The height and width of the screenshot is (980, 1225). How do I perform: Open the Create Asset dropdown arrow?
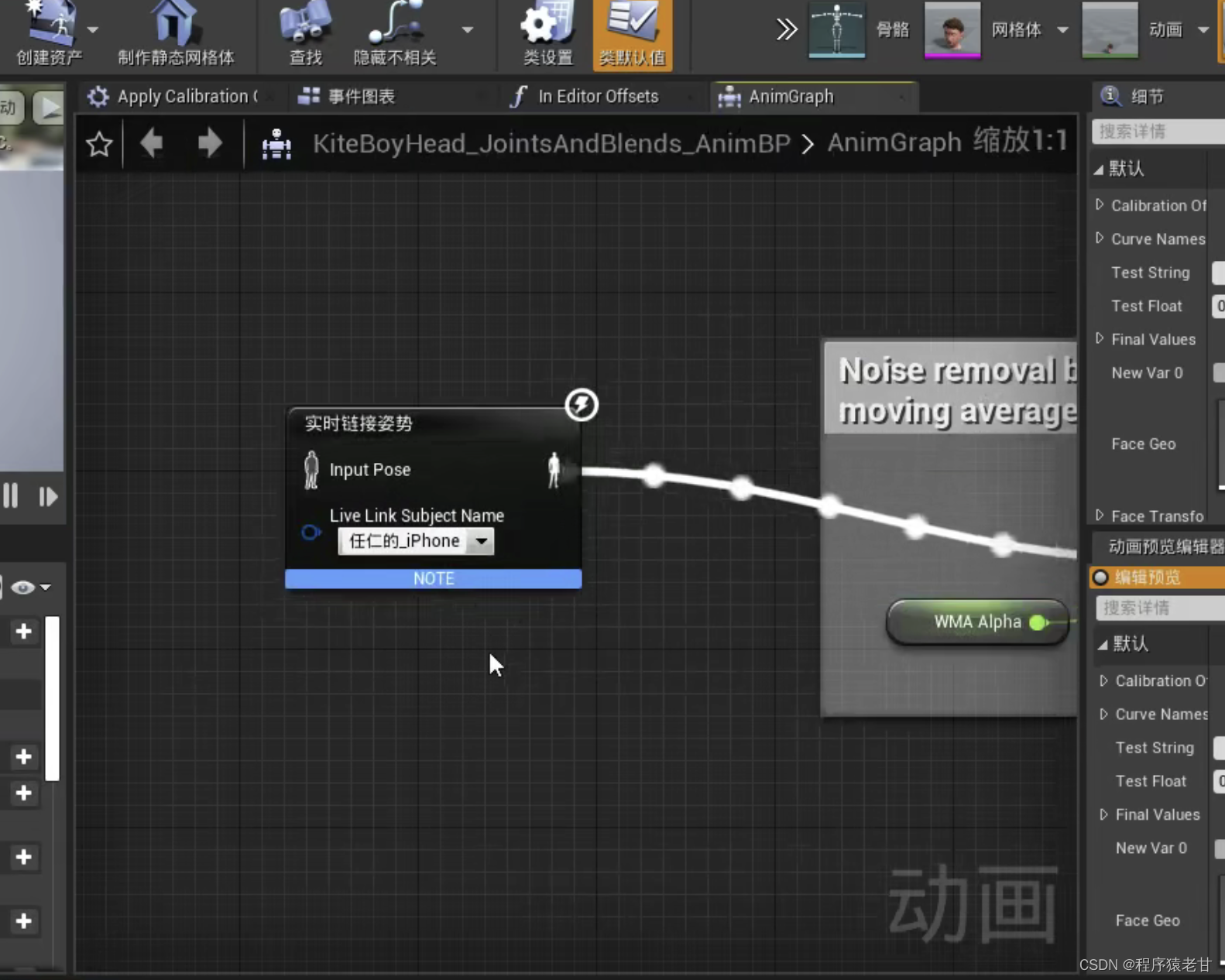[x=93, y=29]
